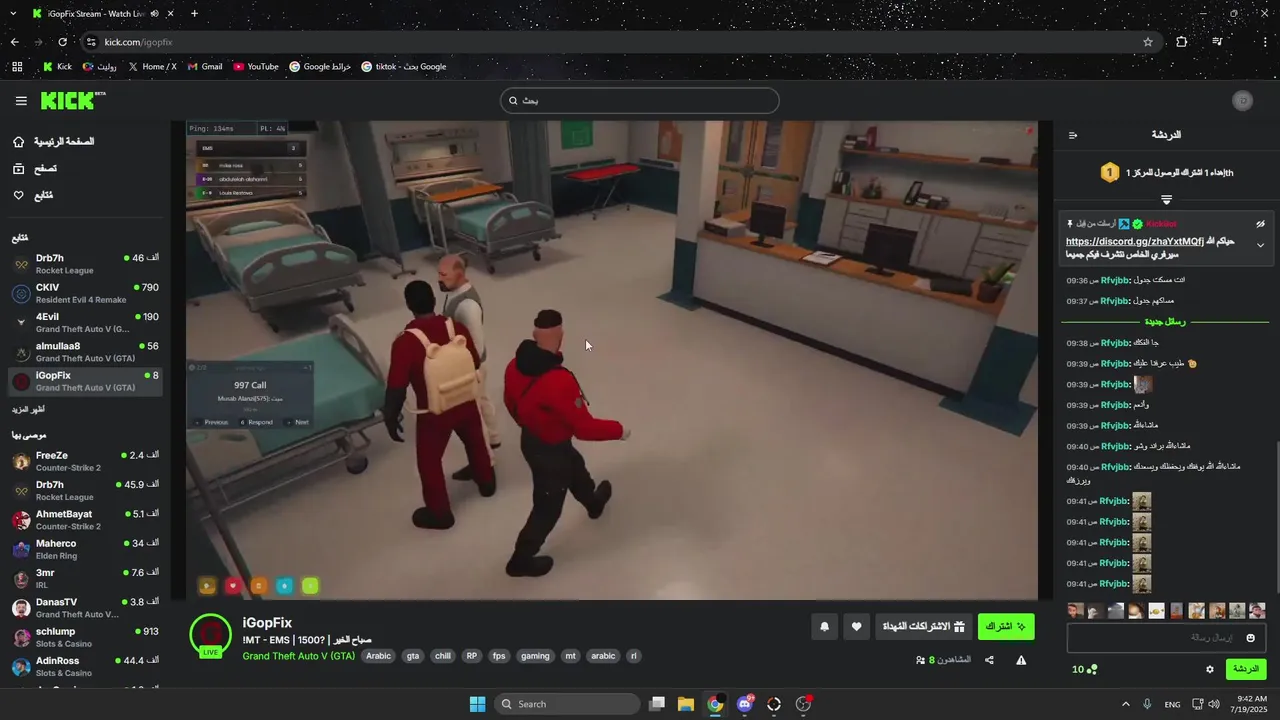Open the Home page sidebar item
The height and width of the screenshot is (720, 1280).
(x=54, y=141)
